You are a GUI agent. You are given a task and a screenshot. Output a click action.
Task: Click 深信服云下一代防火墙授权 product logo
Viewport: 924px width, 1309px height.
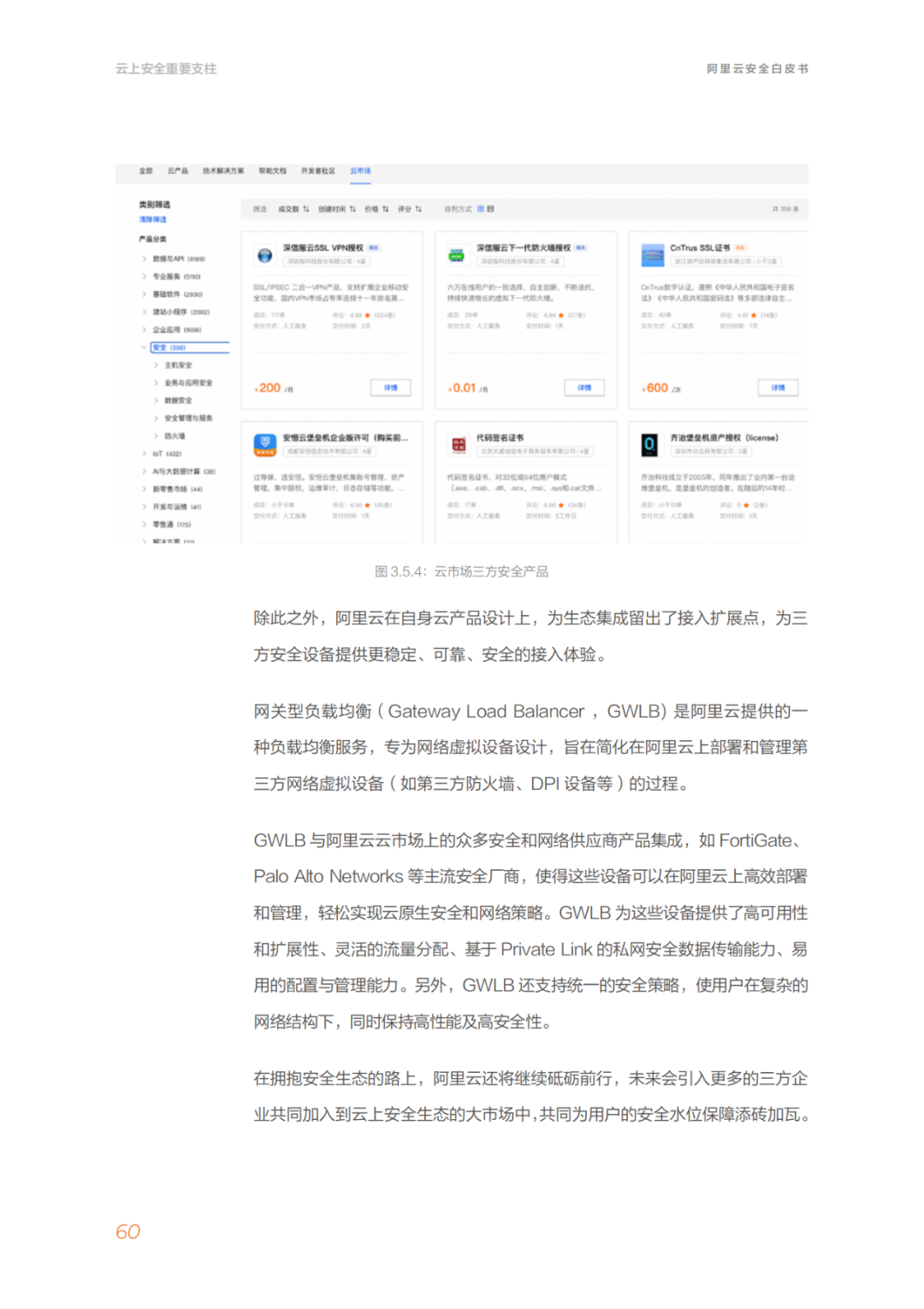pos(458,255)
